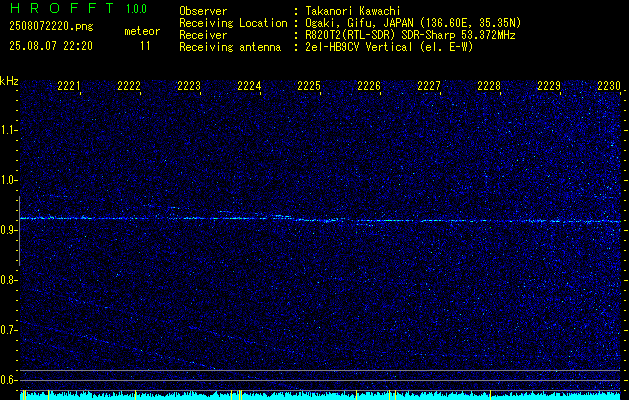Select the 2224 time marker
This screenshot has height=400, width=629.
[x=249, y=86]
